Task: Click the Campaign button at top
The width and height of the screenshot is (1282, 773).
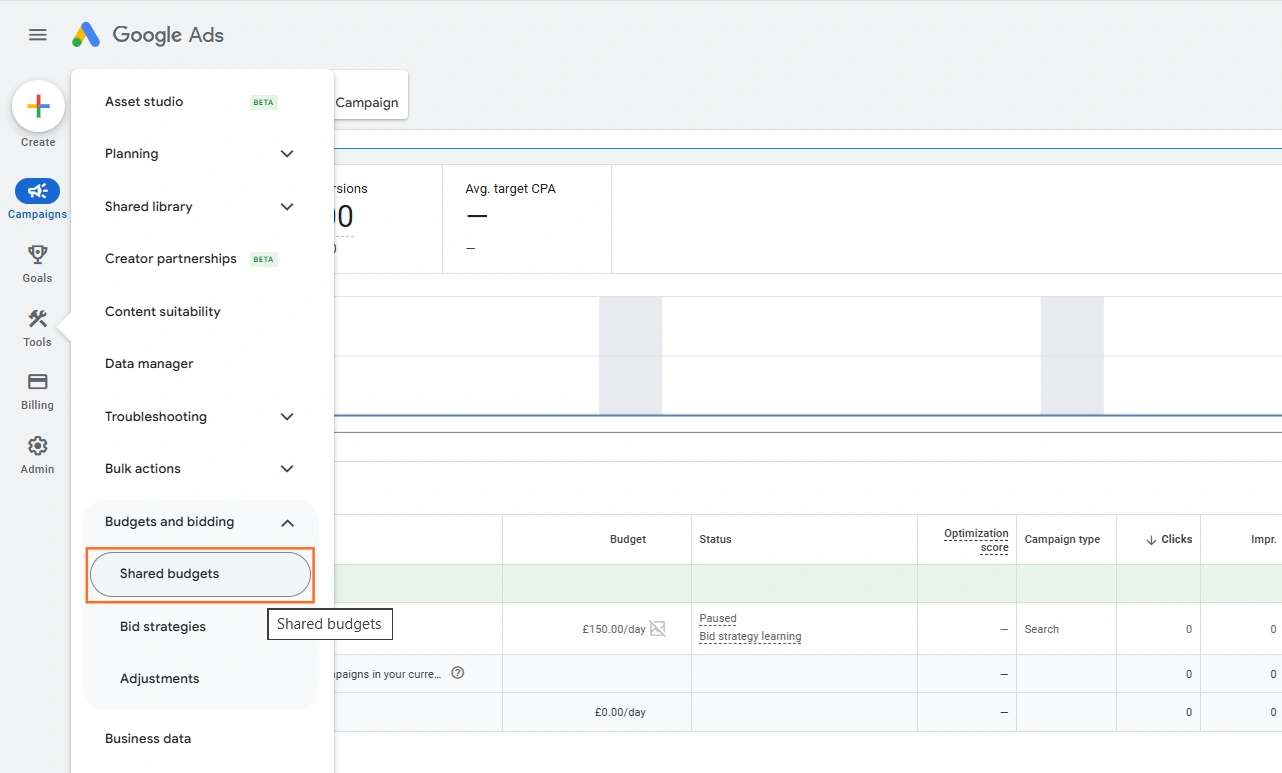Action: pos(368,102)
